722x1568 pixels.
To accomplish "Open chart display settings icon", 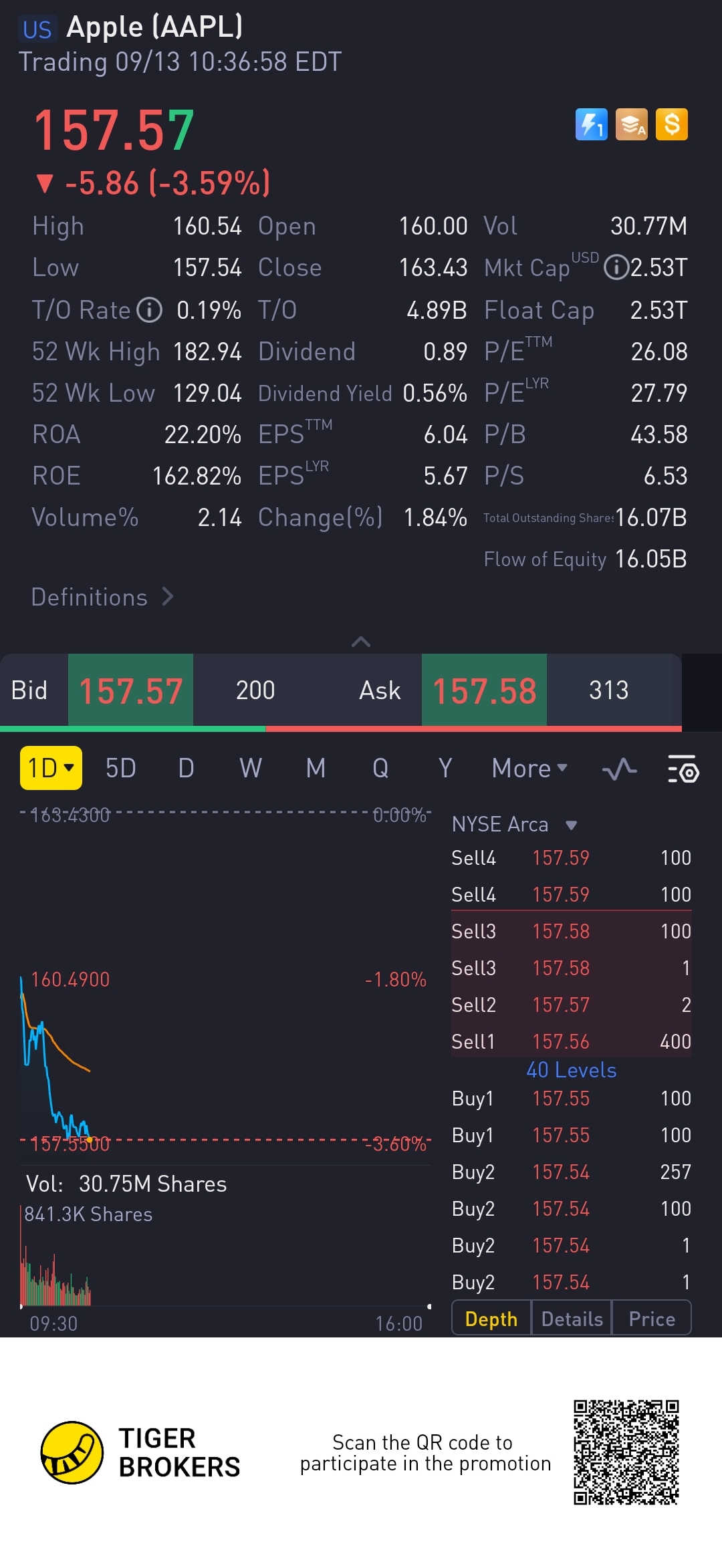I will (683, 769).
